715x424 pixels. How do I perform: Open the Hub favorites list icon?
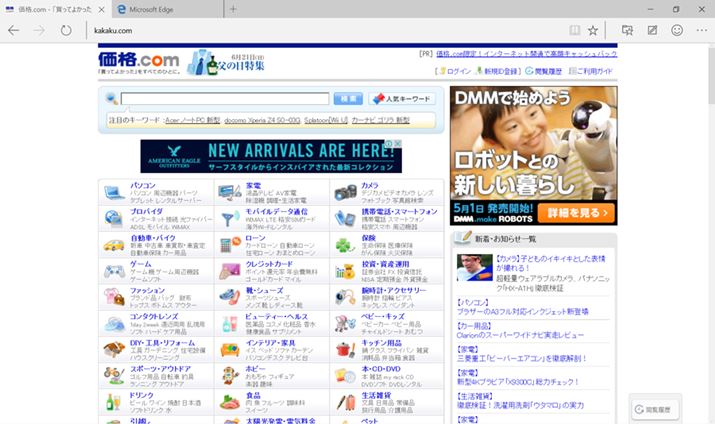click(x=627, y=31)
